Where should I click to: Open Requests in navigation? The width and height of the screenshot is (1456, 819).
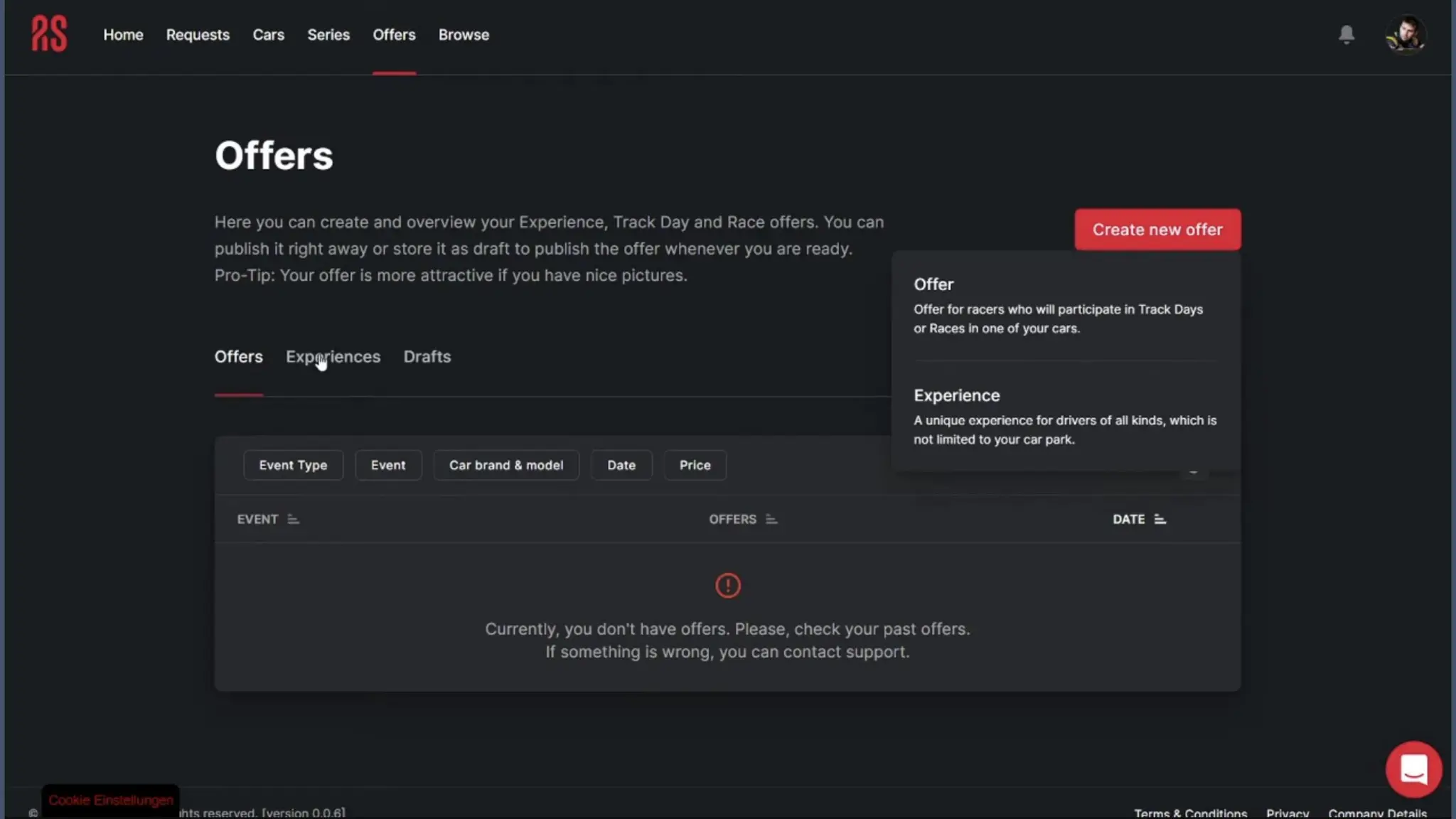[198, 35]
